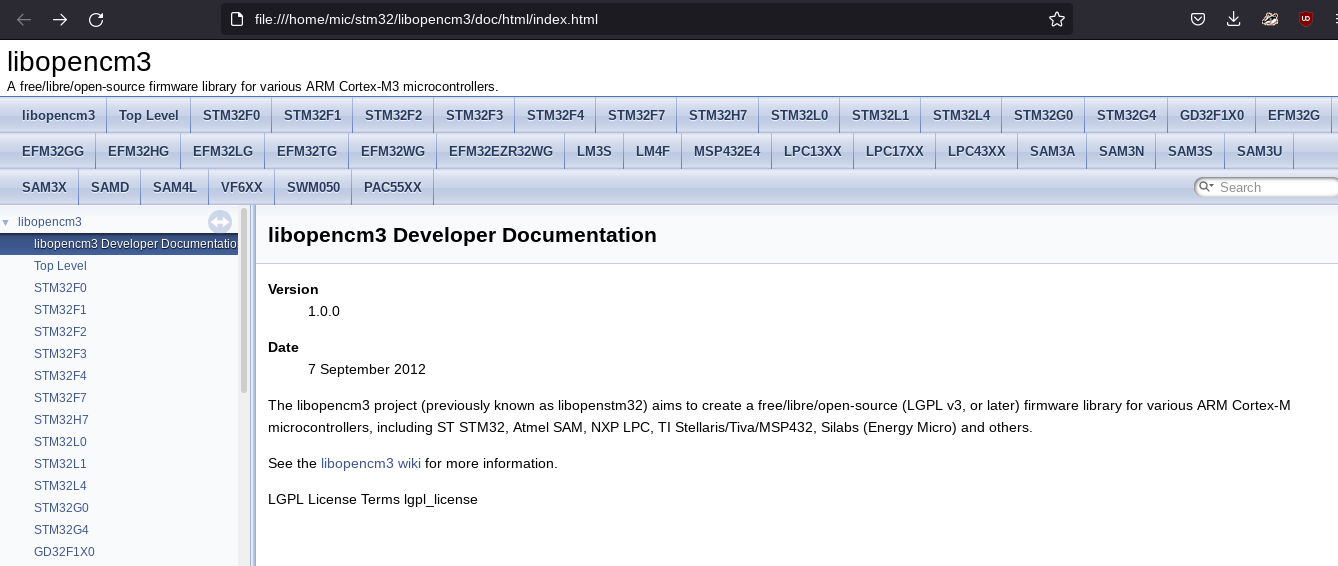Viewport: 1338px width, 566px height.
Task: Follow the libopencm3 wiki link
Action: pyautogui.click(x=370, y=463)
